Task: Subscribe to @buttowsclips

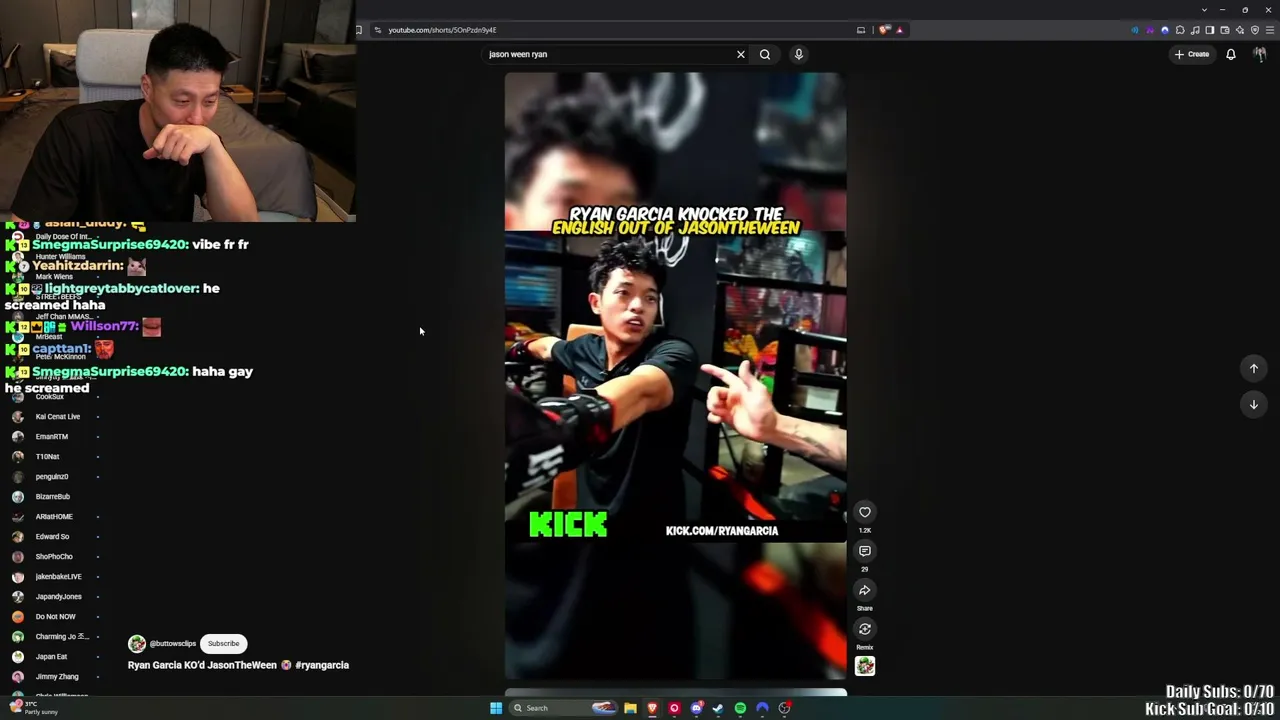Action: coord(224,644)
